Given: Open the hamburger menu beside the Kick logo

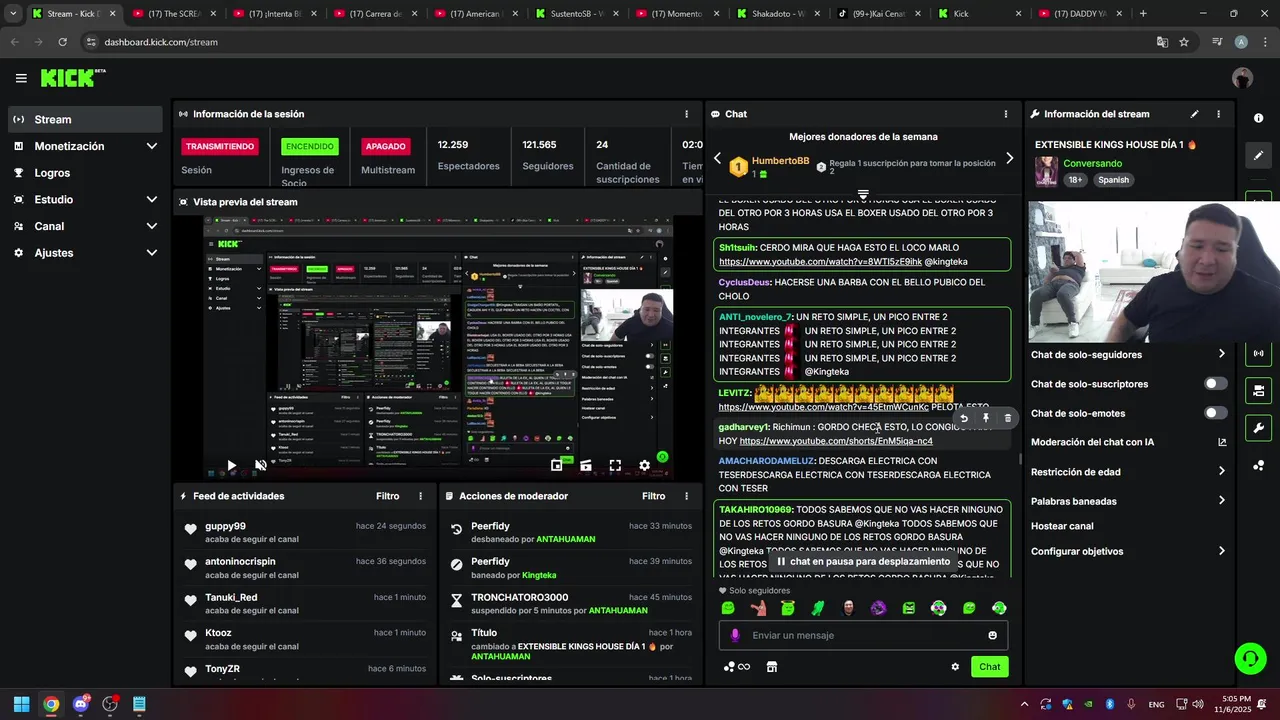Looking at the screenshot, I should click(21, 78).
